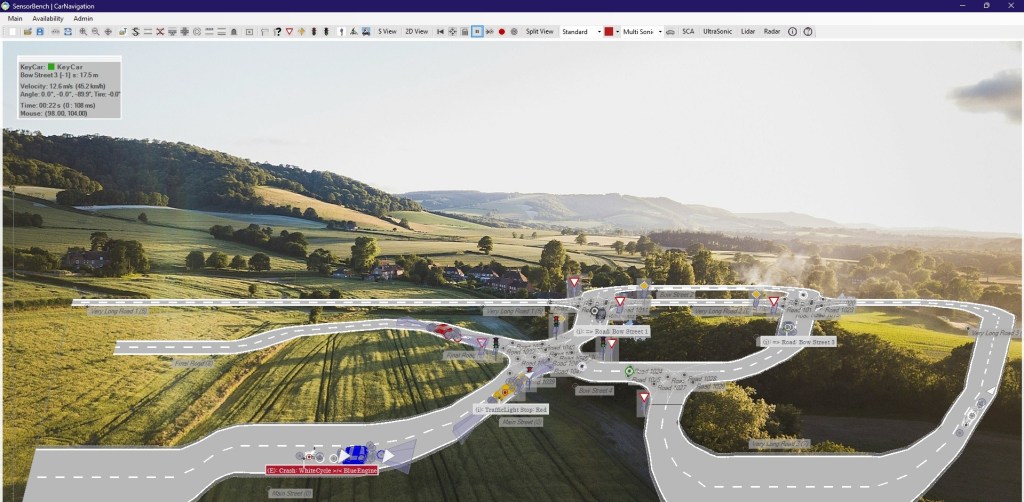
Task: Open the Standard view dropdown
Action: pyautogui.click(x=580, y=32)
